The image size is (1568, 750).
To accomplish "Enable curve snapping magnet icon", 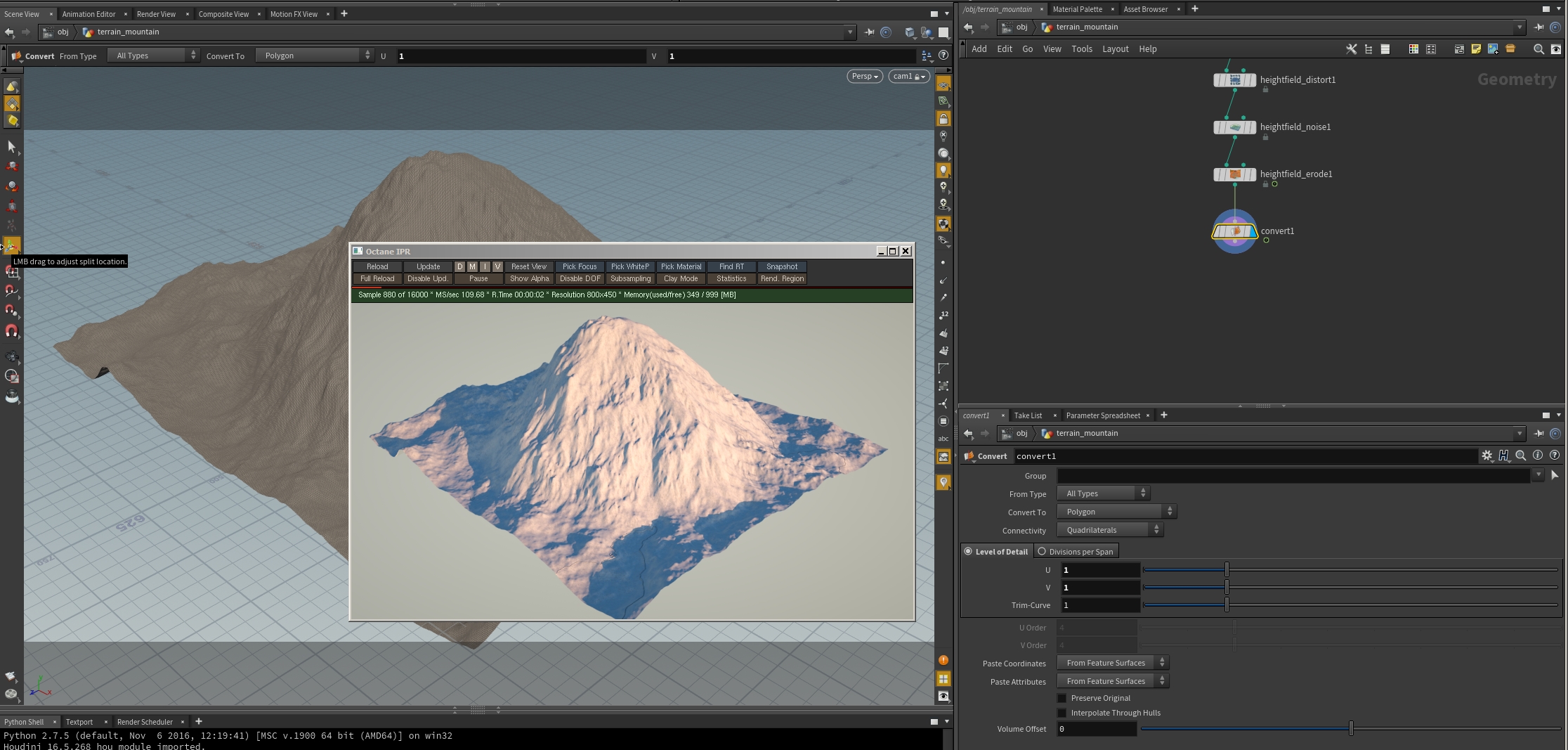I will [x=11, y=291].
